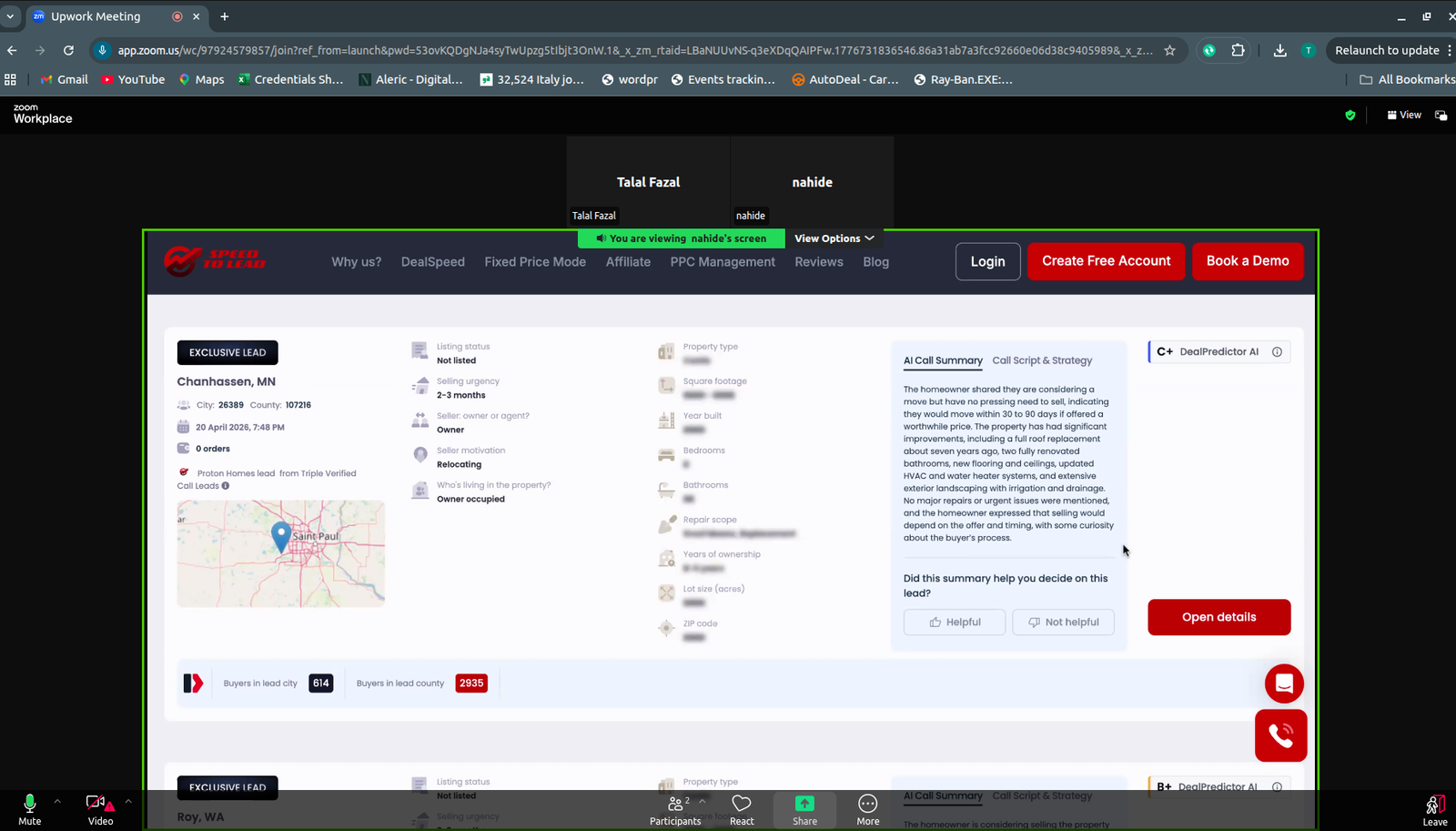
Task: Bookmark this page with the star icon
Action: pos(1170,50)
